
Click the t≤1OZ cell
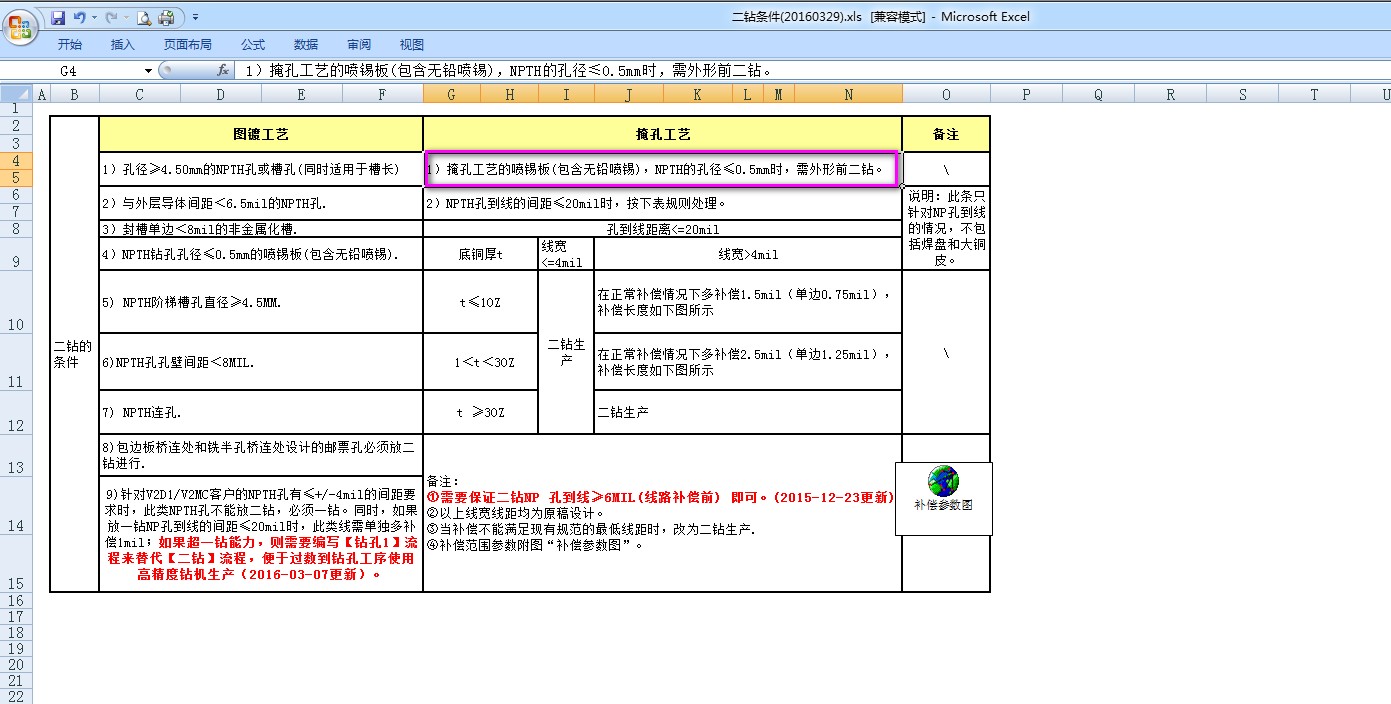click(481, 302)
